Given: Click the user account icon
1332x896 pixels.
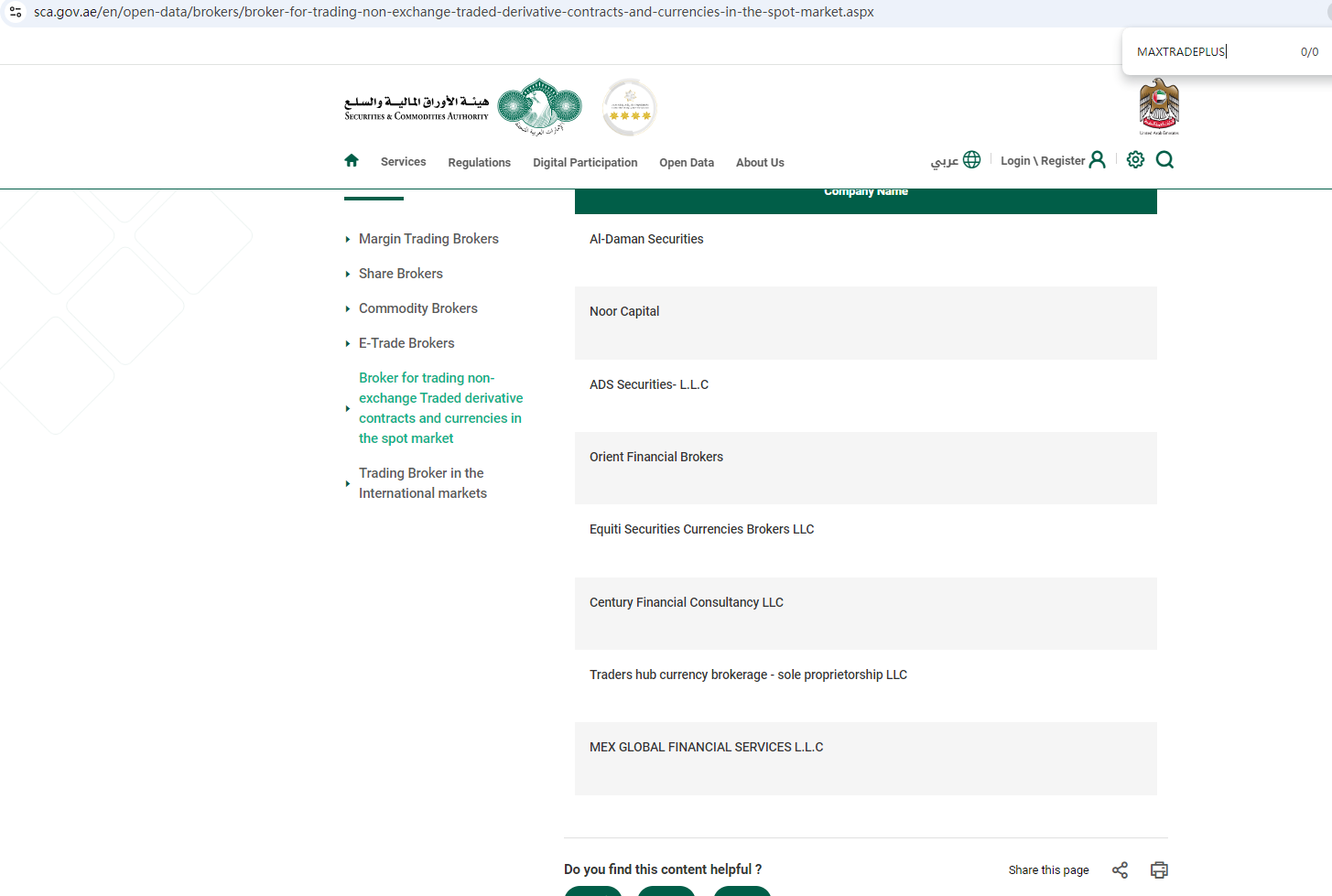Looking at the screenshot, I should coord(1098,160).
